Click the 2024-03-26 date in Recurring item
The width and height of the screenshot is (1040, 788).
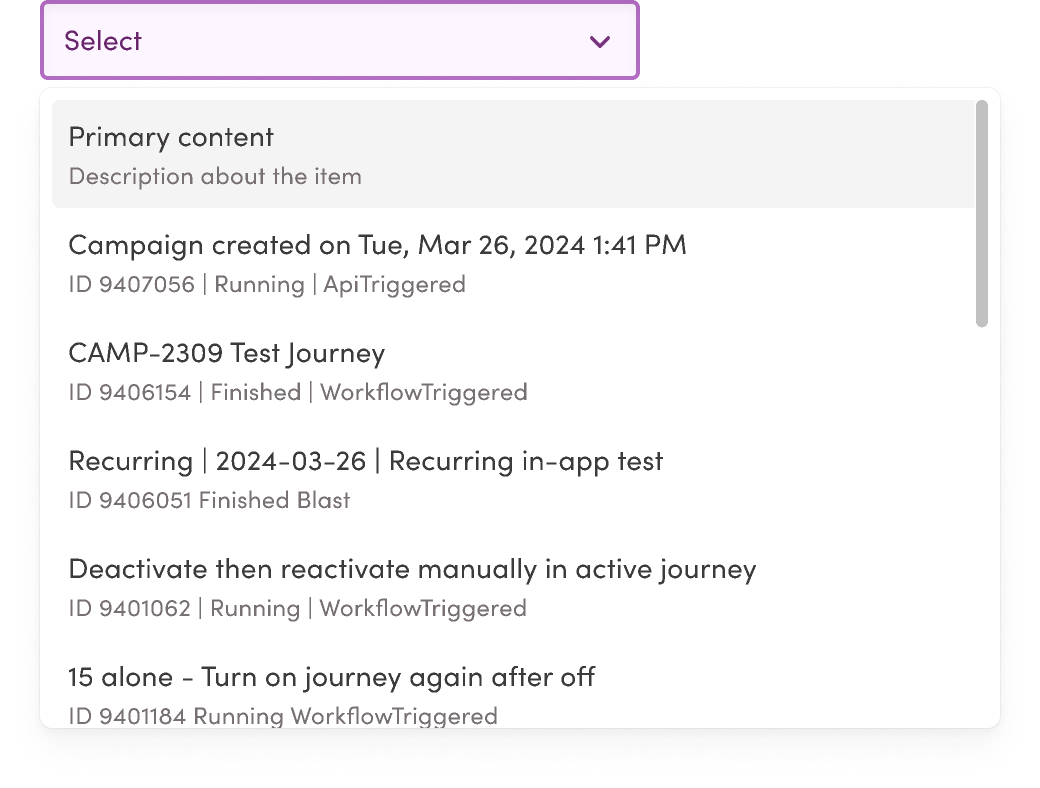[x=288, y=461]
